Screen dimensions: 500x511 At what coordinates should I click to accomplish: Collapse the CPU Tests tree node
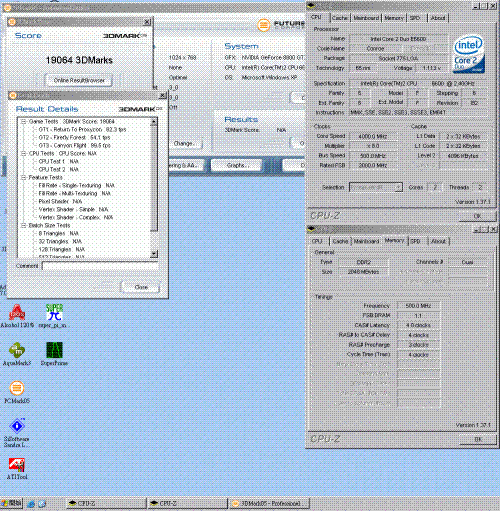click(x=23, y=153)
